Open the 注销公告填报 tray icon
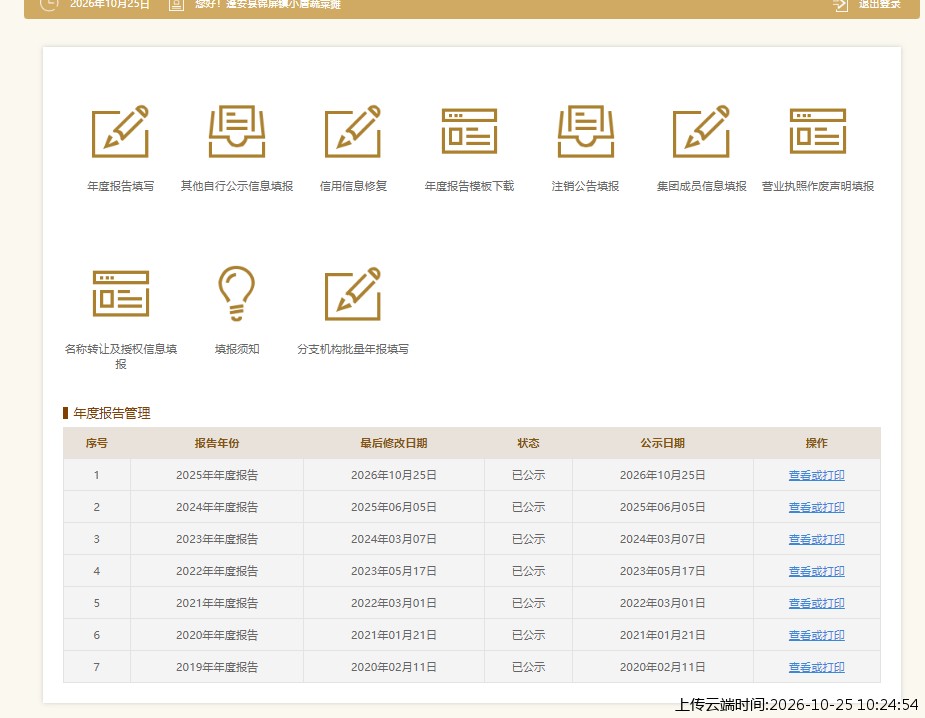 [585, 132]
